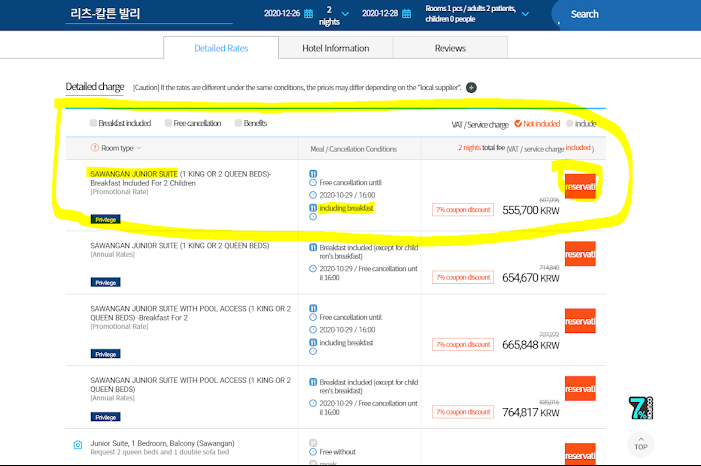Screen dimensions: 701x466
Task: Click the camera photo icon for Junior Suite Balcony
Action: (x=78, y=445)
